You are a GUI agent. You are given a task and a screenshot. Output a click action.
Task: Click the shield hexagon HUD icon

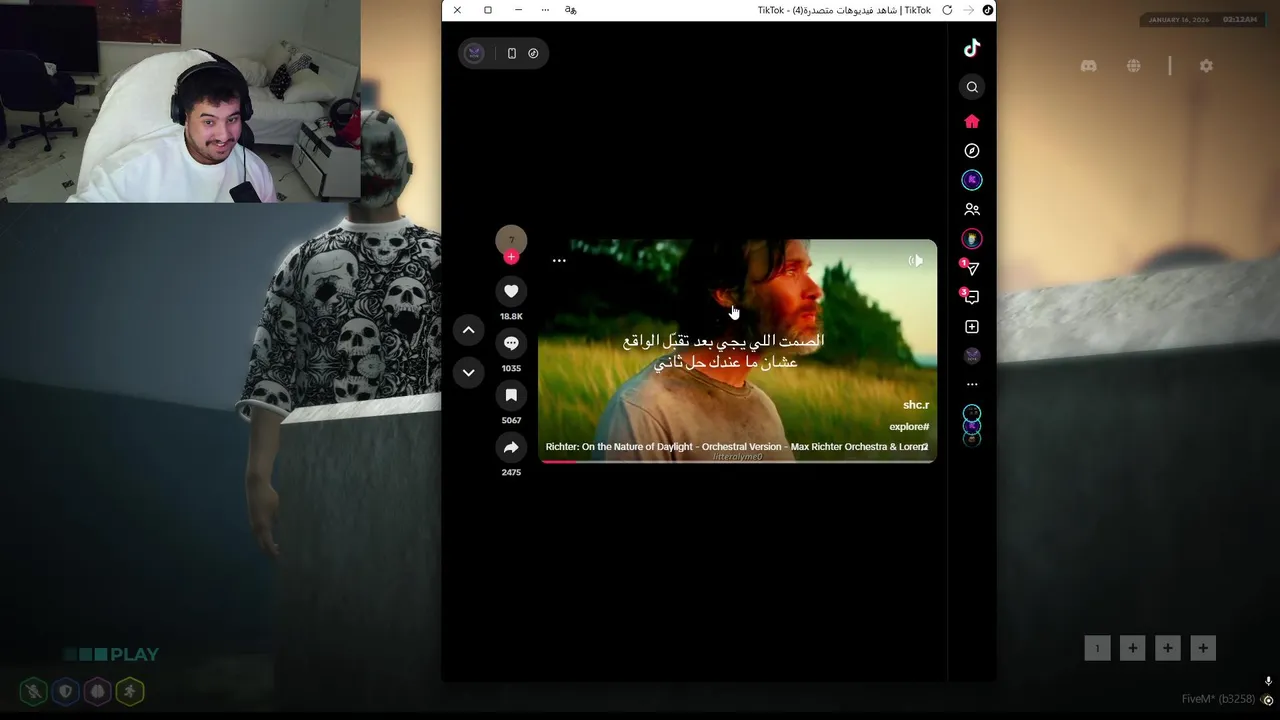point(65,691)
